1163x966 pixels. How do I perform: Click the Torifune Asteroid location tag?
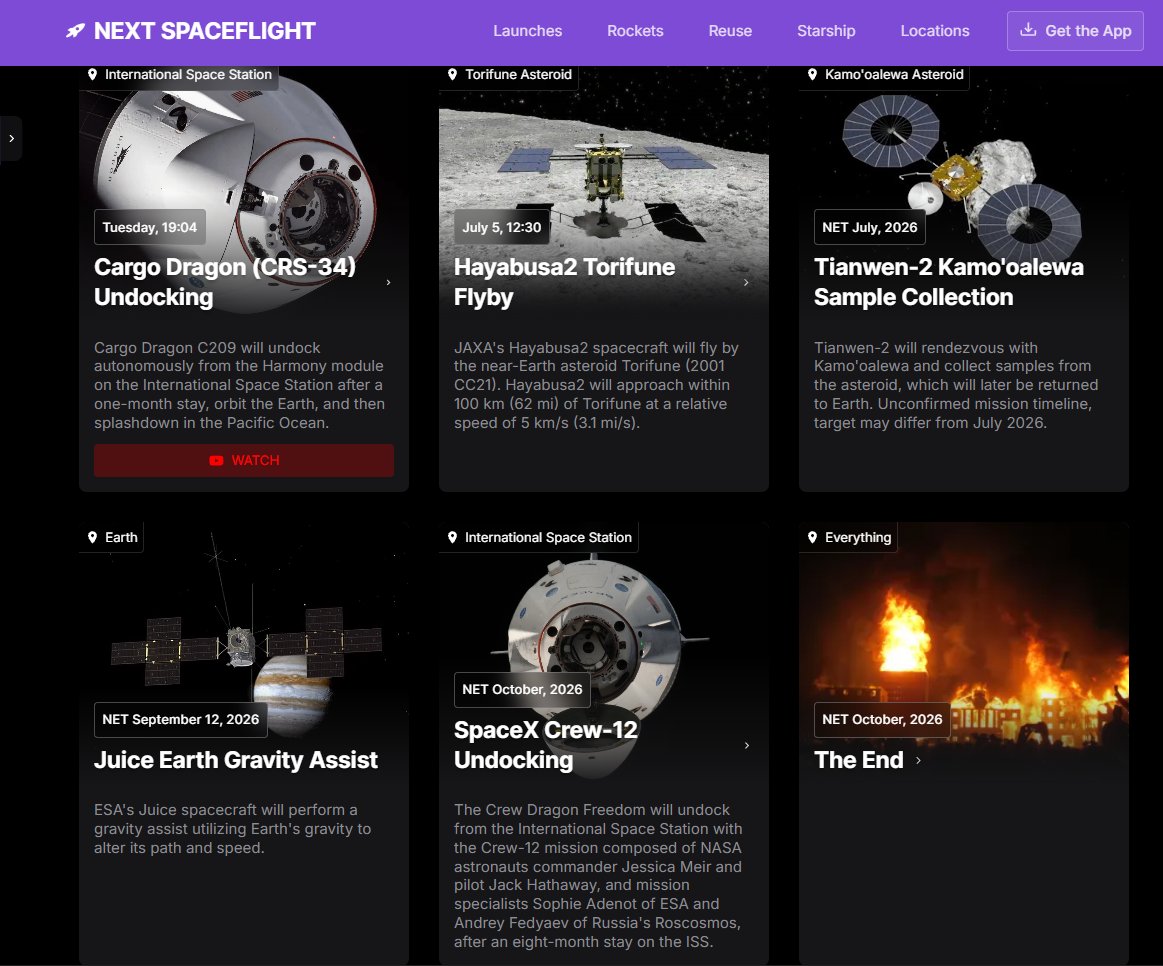tap(509, 75)
